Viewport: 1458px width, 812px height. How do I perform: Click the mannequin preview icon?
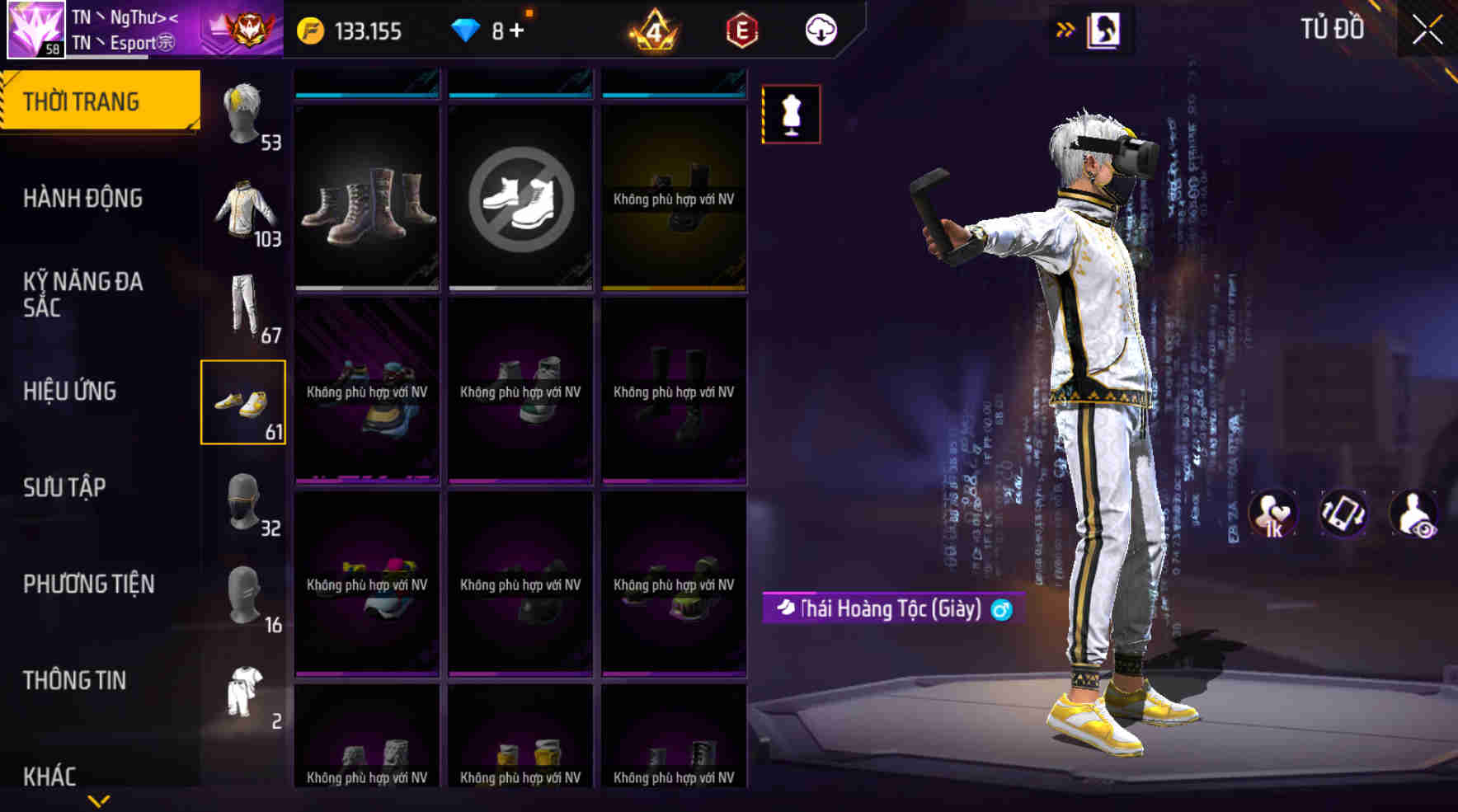(791, 114)
